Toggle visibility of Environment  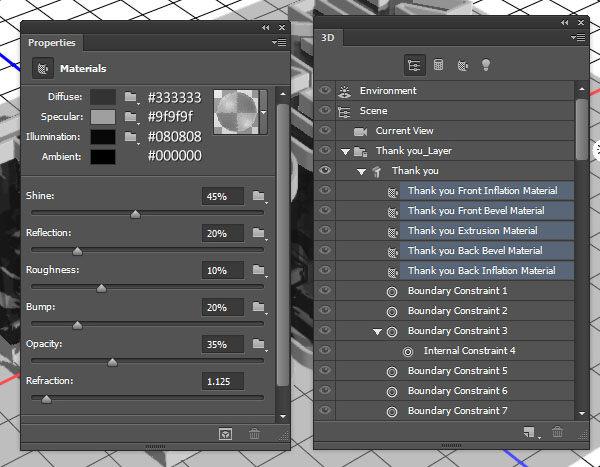(325, 90)
